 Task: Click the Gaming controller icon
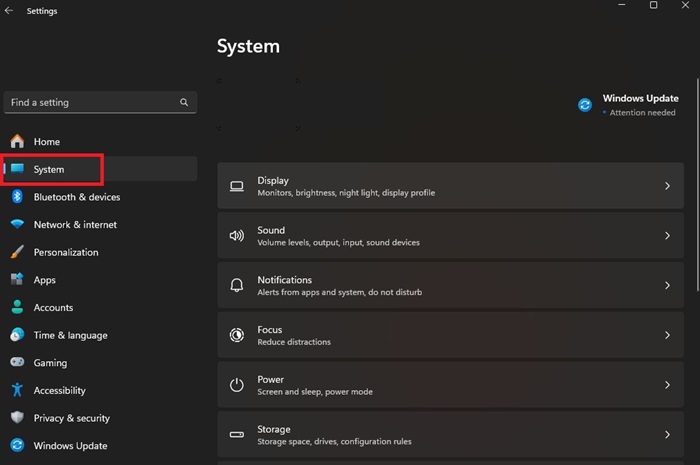[x=17, y=362]
